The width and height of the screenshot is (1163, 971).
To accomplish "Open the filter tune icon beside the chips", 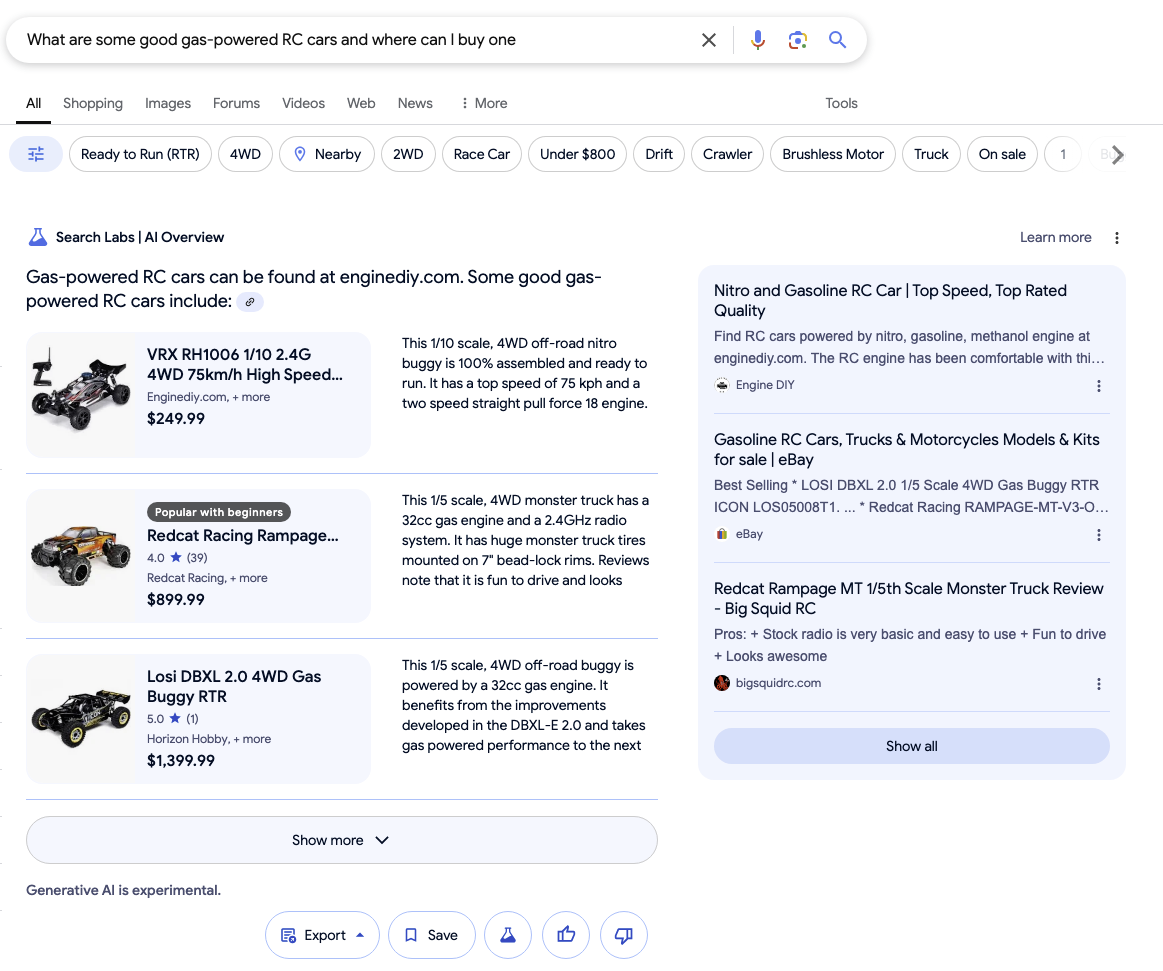I will 35,153.
